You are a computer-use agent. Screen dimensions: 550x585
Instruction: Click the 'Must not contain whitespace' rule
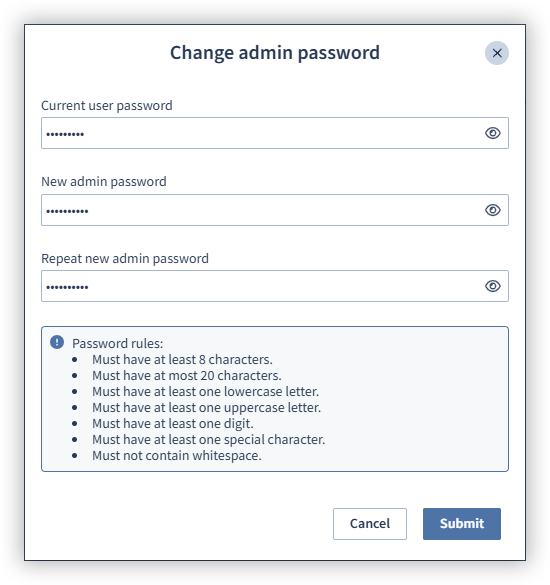(x=176, y=456)
